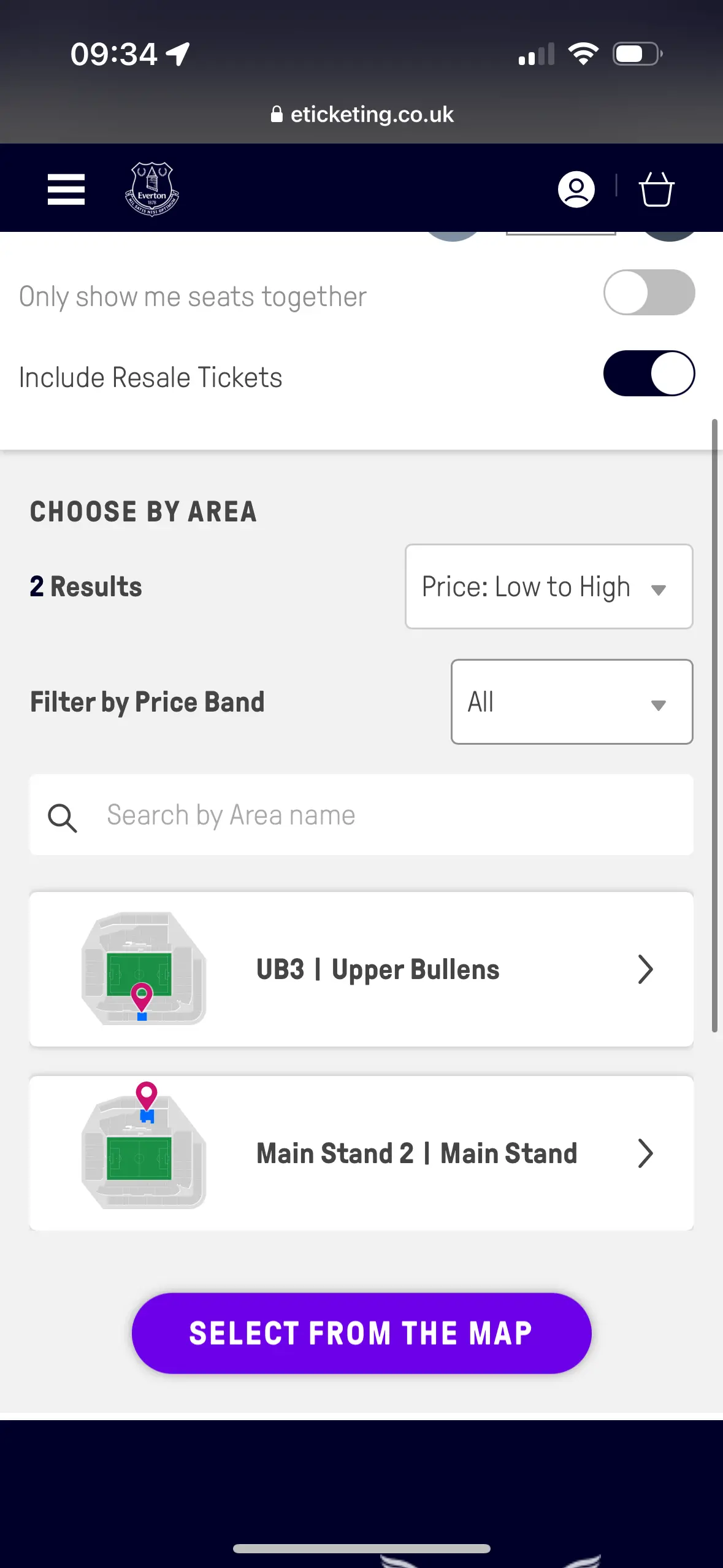Tap the Main Stand 2 stadium thumbnail
The image size is (723, 1568).
[x=143, y=1147]
